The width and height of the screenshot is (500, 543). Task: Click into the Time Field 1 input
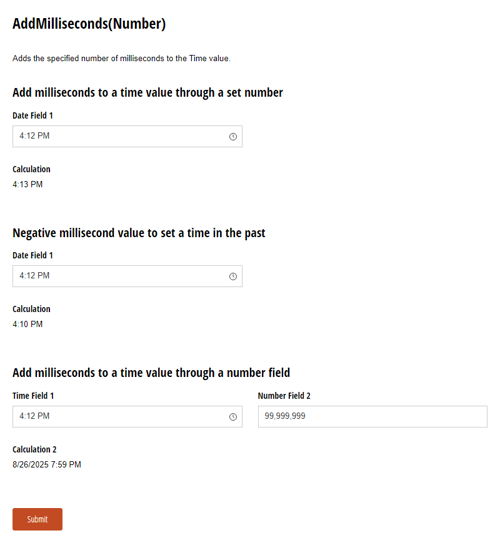[127, 417]
